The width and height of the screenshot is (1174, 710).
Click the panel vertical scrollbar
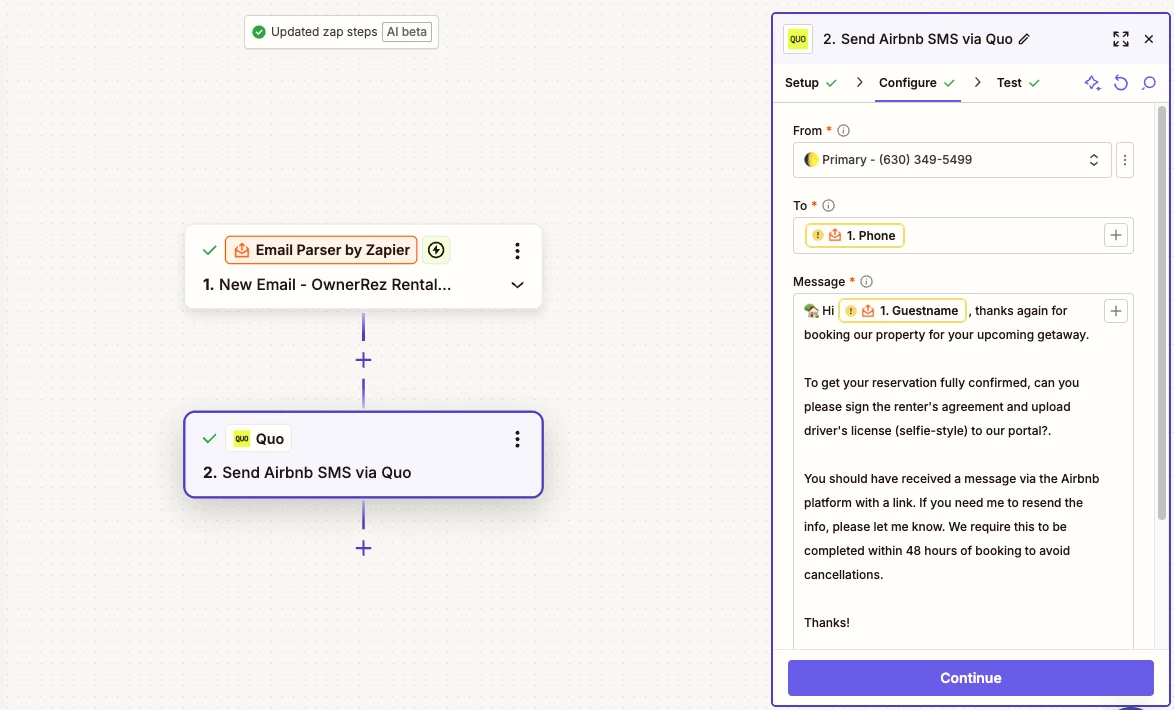pos(1161,312)
